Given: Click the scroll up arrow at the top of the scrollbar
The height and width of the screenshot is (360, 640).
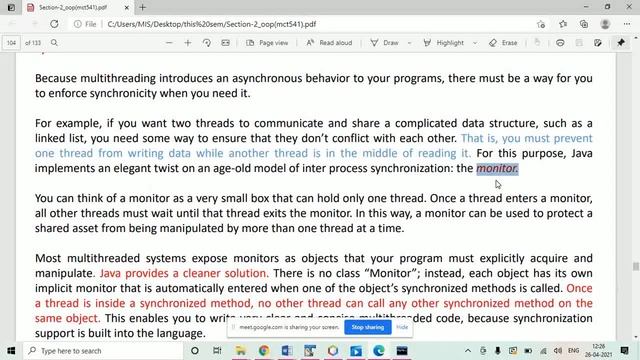Looking at the screenshot, I should pos(636,38).
